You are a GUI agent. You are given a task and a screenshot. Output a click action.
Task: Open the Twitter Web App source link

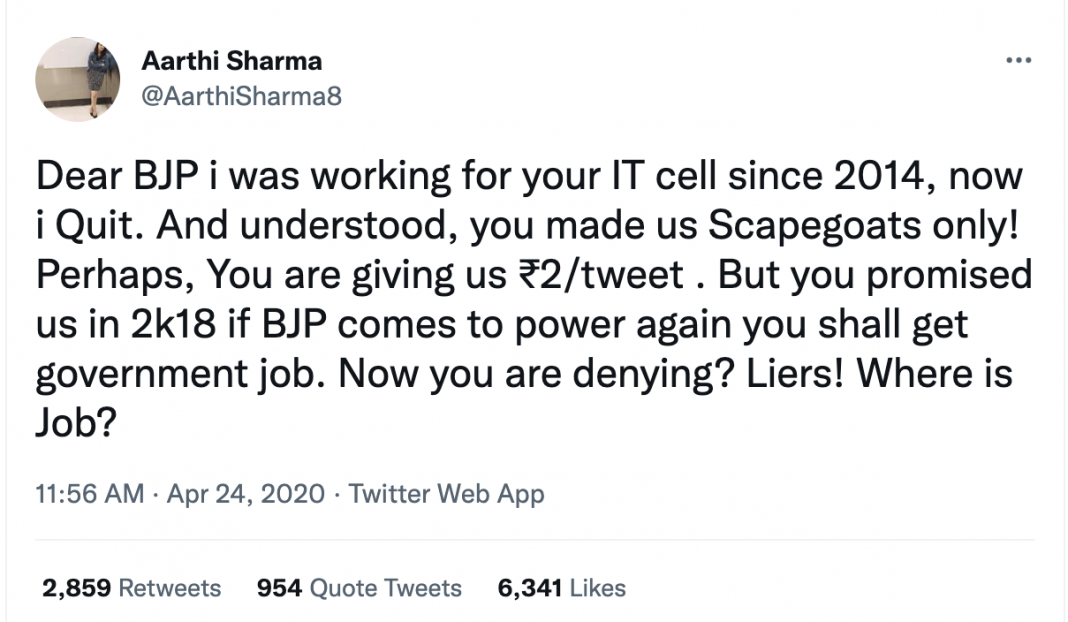point(446,494)
